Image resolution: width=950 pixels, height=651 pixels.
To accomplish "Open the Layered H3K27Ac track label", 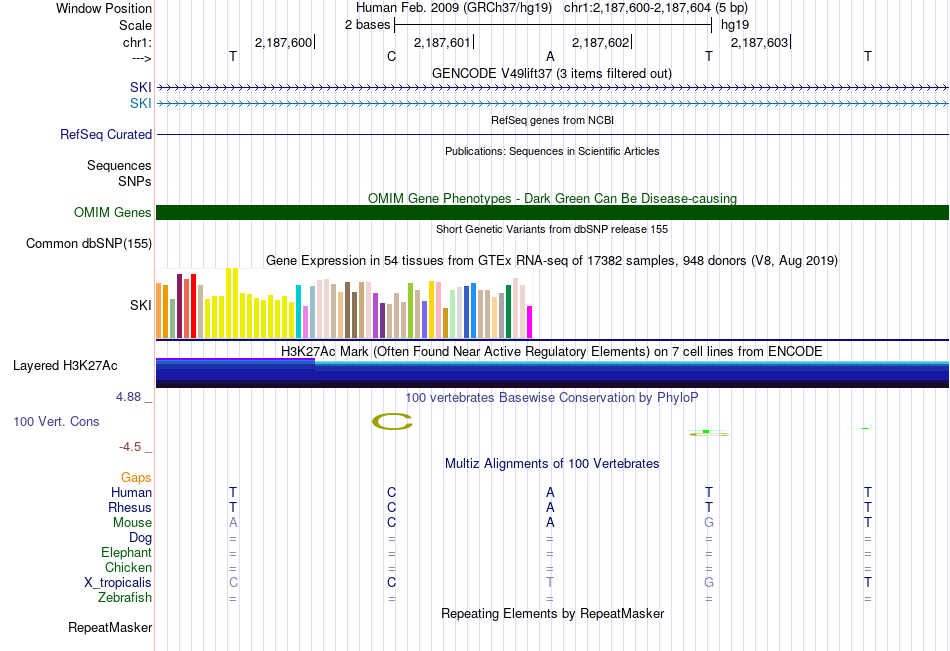I will point(65,366).
